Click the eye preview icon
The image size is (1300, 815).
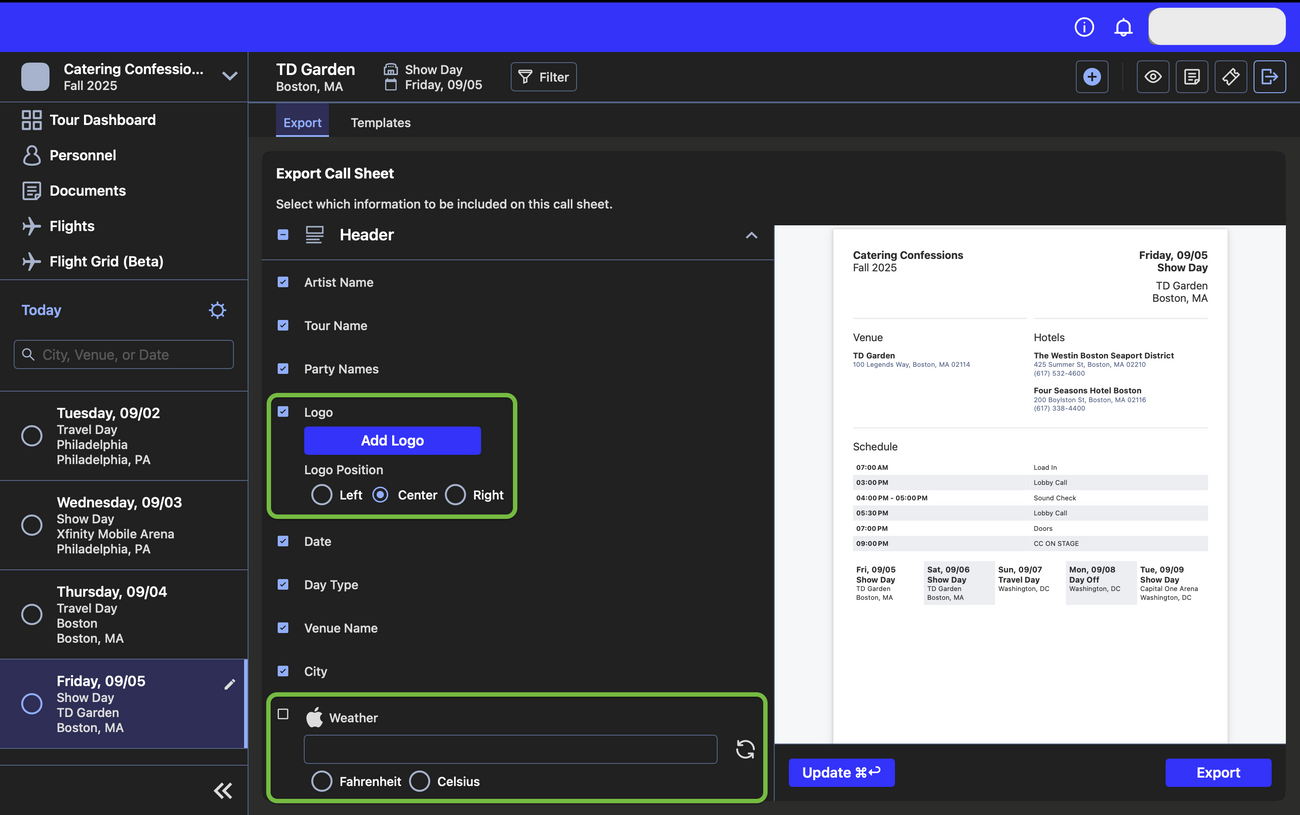point(1153,77)
